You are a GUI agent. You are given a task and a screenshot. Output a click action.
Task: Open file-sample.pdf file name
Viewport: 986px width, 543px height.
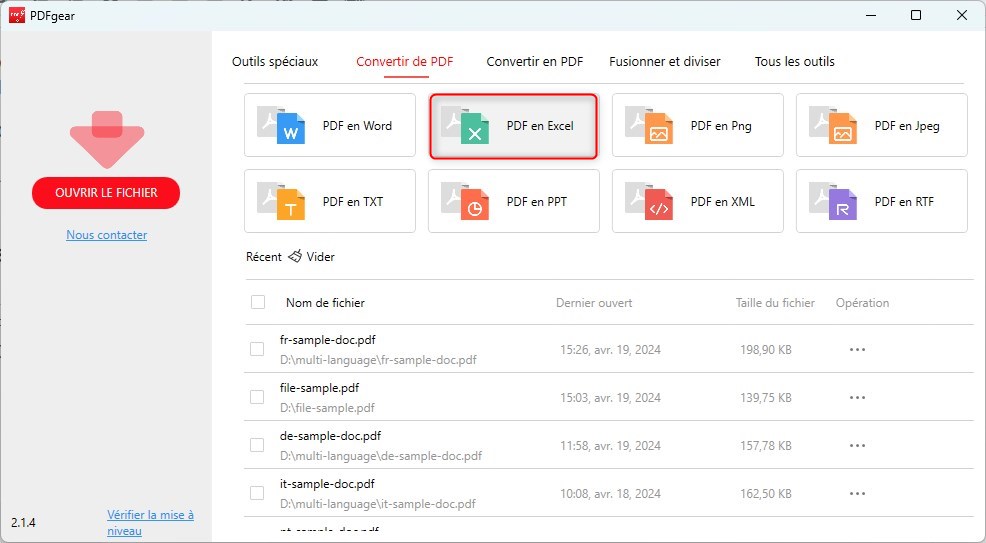pos(319,388)
